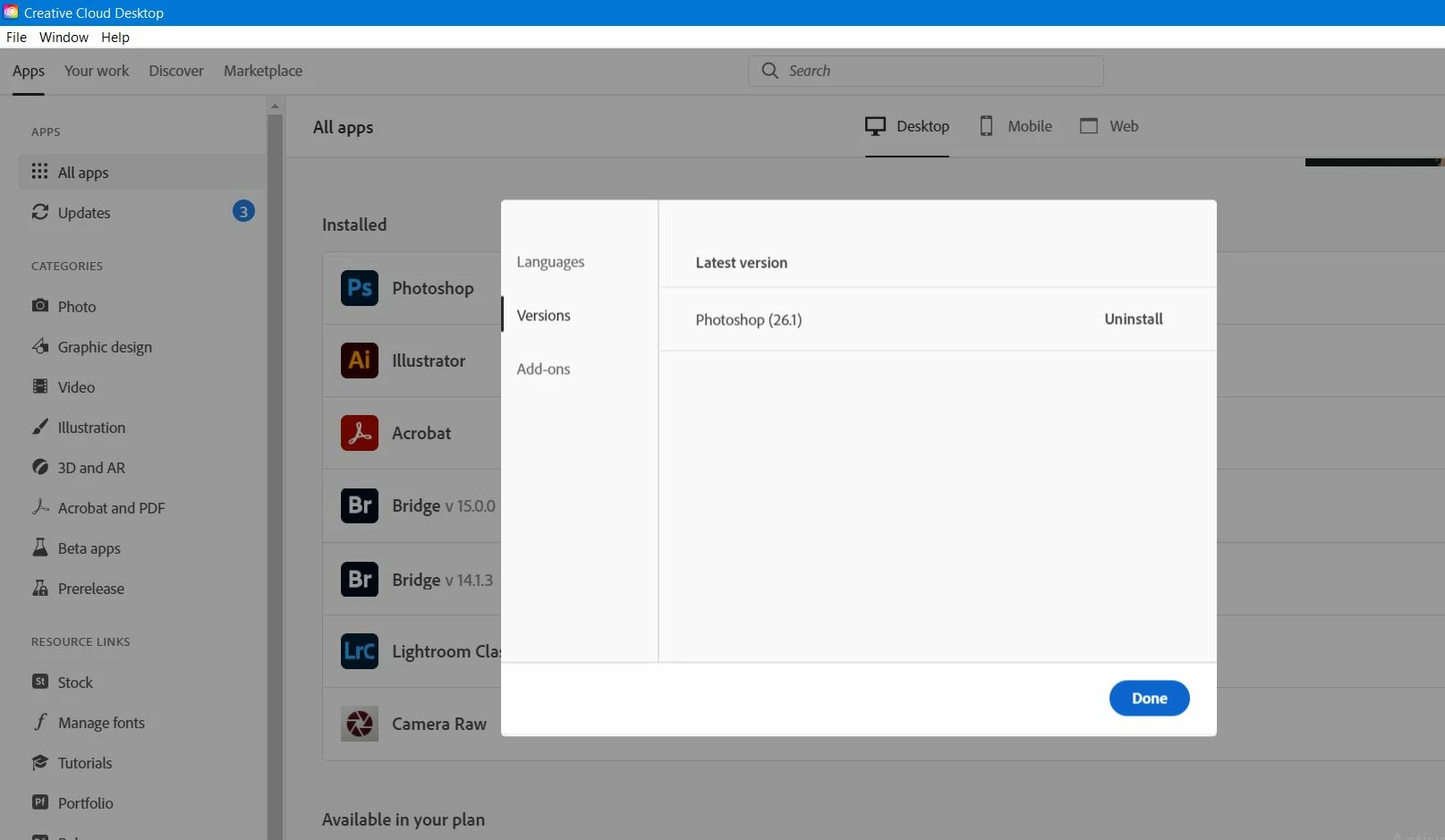Click the Bridge v 14.1.3 icon
1445x840 pixels.
pyautogui.click(x=360, y=579)
